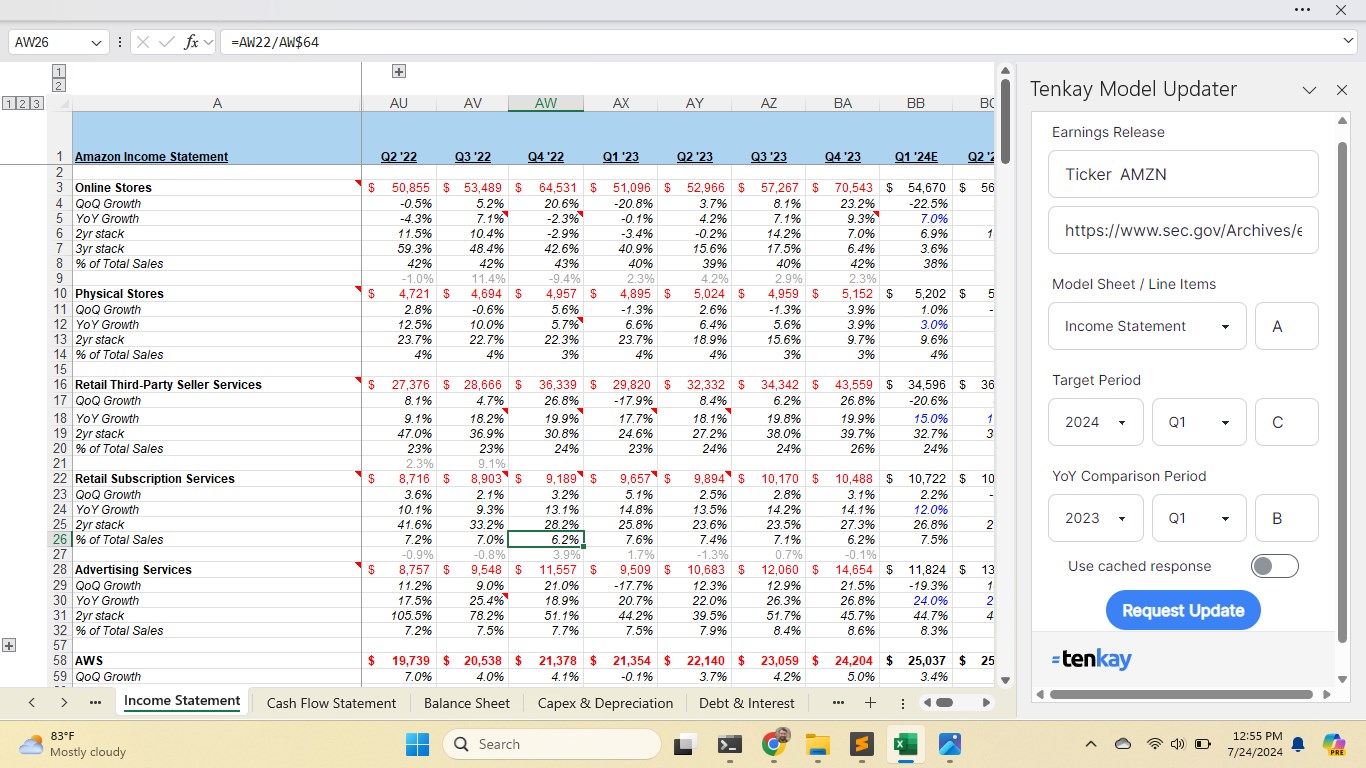Add a new sheet with the plus icon
Viewport: 1366px width, 768px height.
click(870, 703)
